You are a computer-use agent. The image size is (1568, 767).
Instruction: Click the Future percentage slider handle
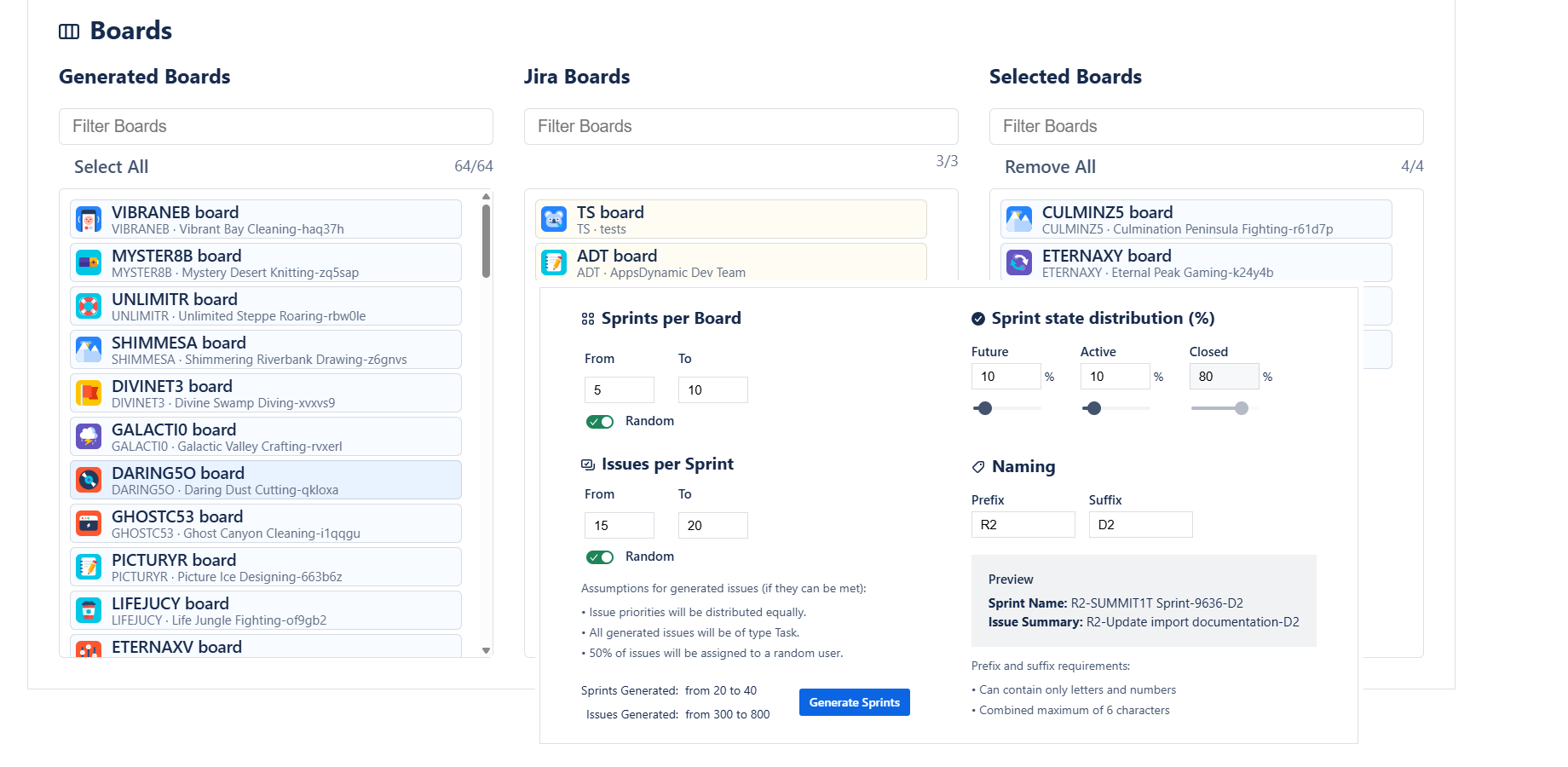(985, 408)
